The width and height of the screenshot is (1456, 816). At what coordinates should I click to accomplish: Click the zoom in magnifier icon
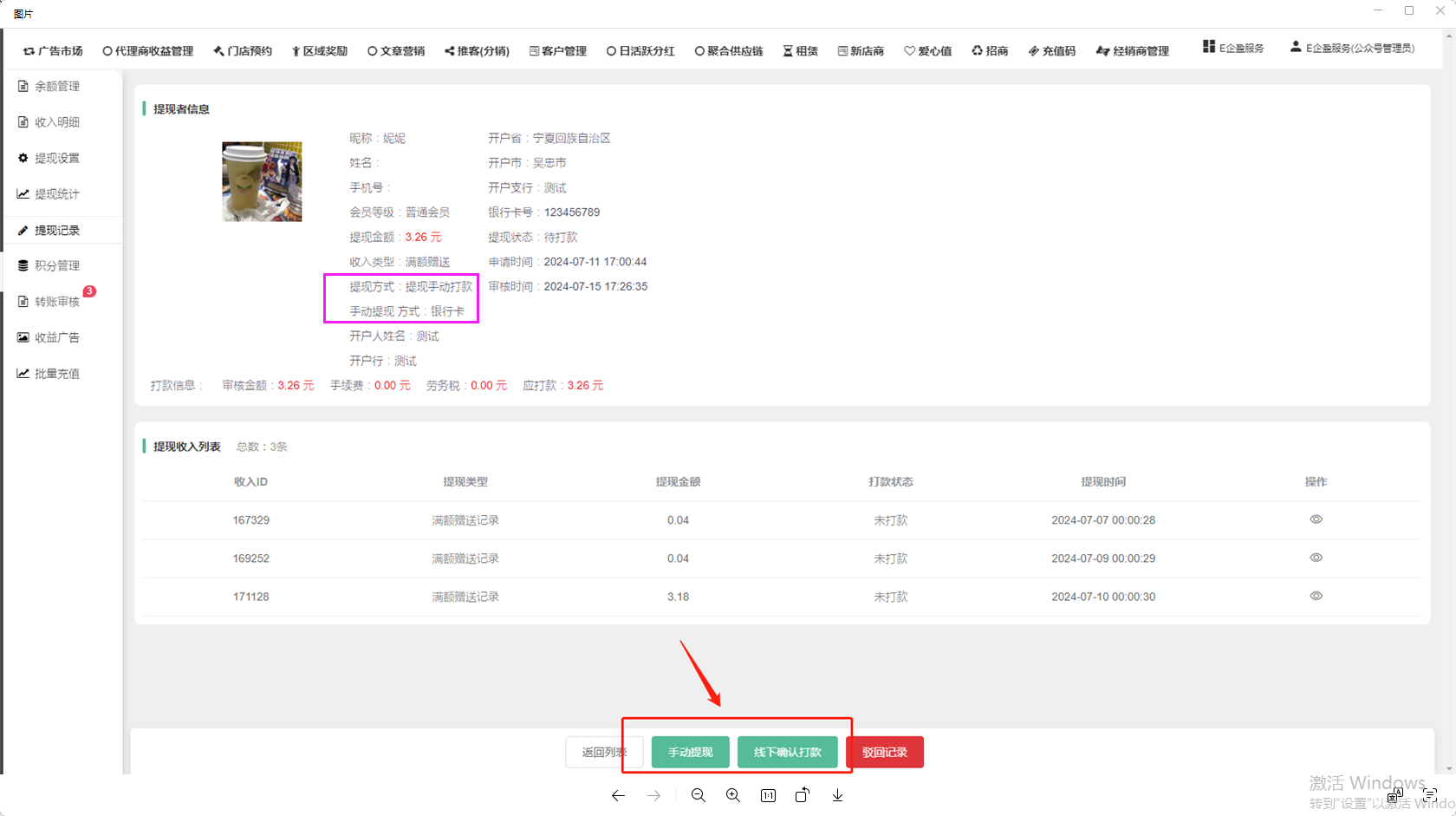pos(733,795)
